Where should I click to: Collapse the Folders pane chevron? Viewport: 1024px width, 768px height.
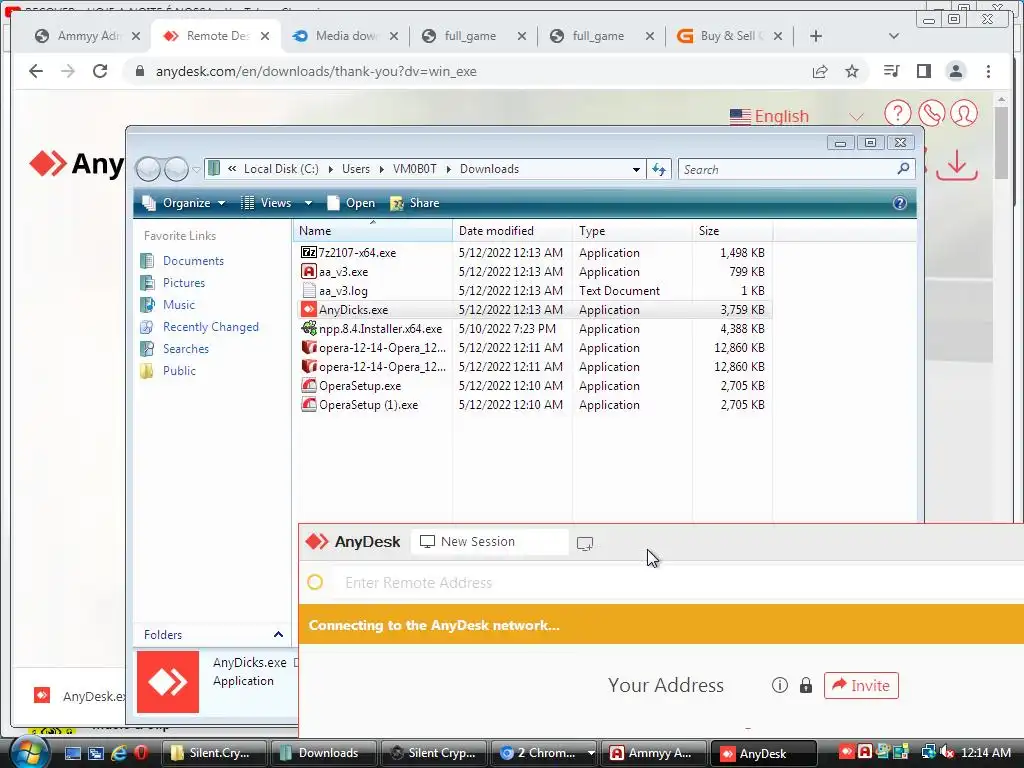(278, 635)
